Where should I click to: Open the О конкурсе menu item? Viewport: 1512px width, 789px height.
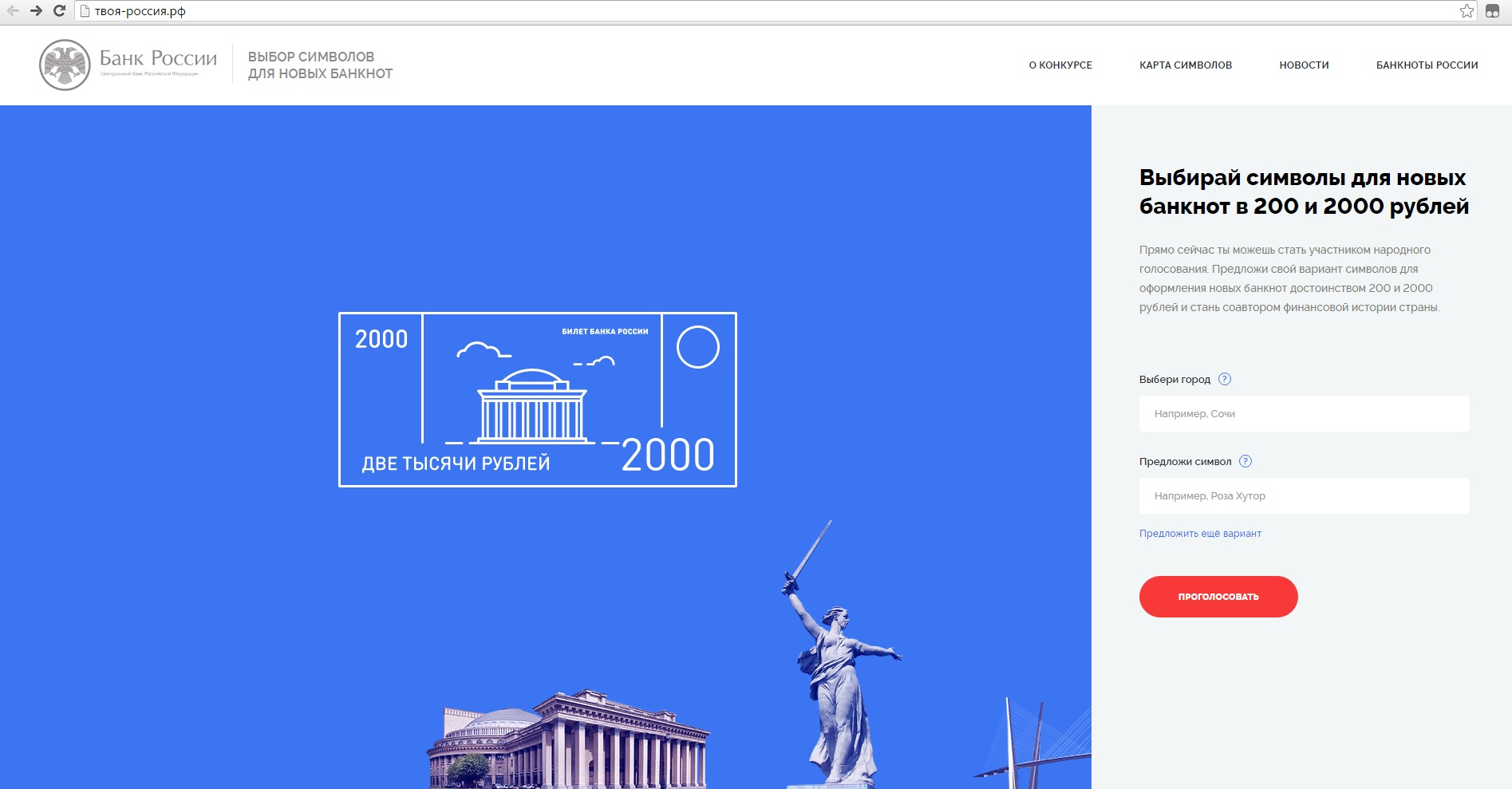[x=1060, y=65]
